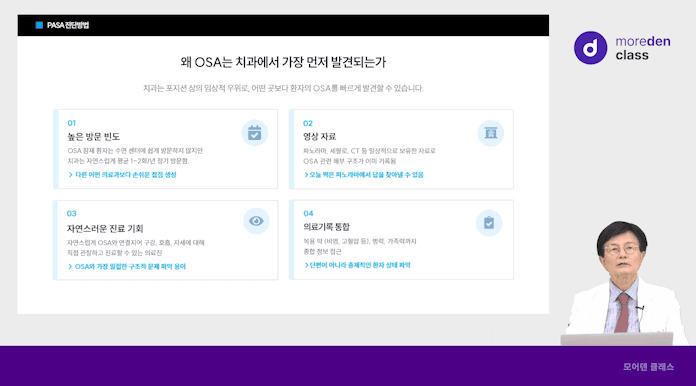696x386 pixels.
Task: Click the 높은 방문 빈도 heading
Action: (x=94, y=137)
